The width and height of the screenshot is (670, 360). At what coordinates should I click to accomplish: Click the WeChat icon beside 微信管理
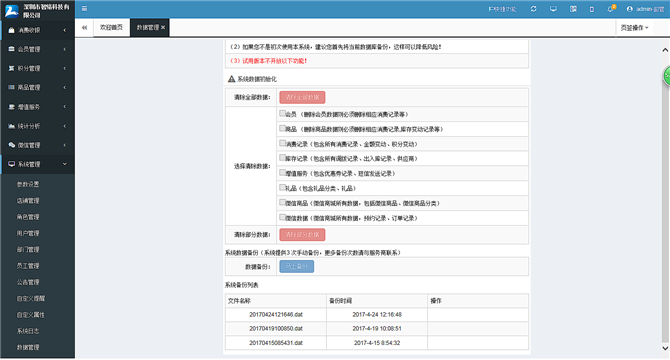(x=12, y=145)
